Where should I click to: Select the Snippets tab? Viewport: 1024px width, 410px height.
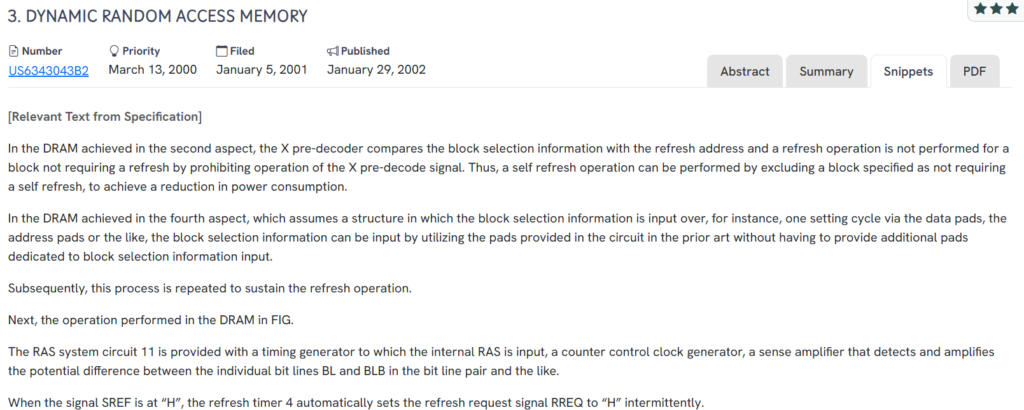pos(908,71)
